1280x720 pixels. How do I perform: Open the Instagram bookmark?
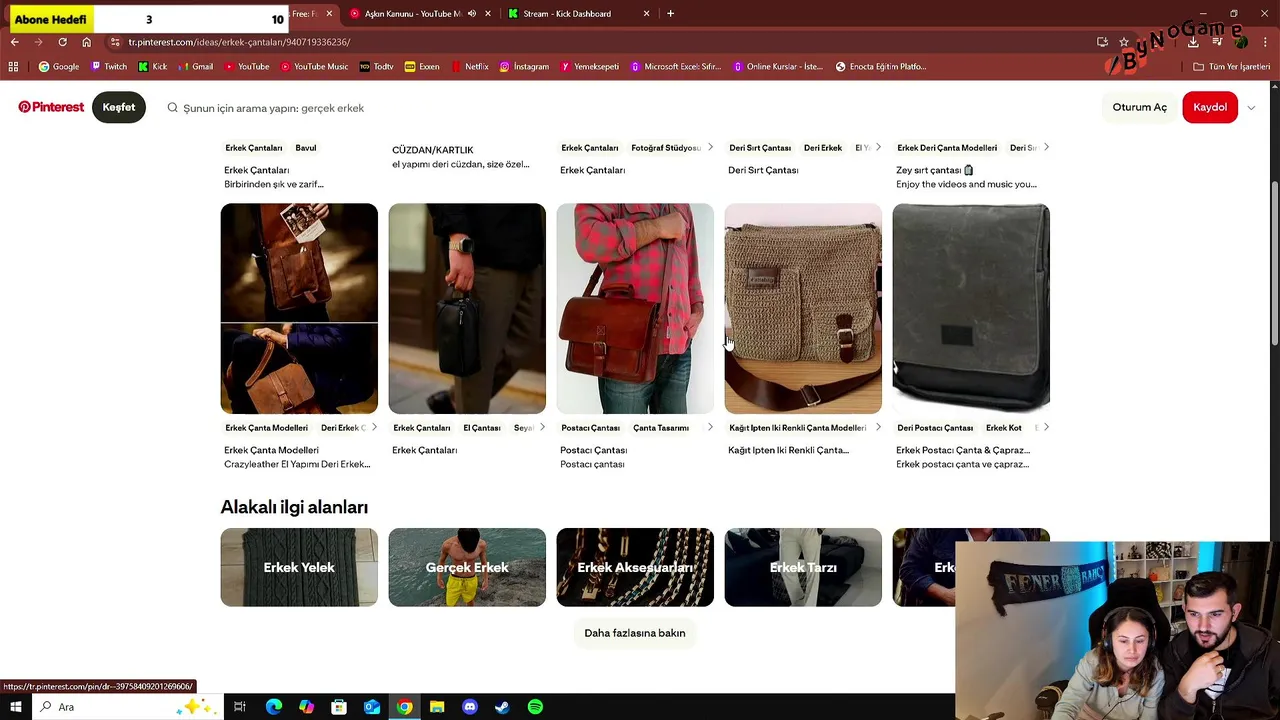pos(524,67)
